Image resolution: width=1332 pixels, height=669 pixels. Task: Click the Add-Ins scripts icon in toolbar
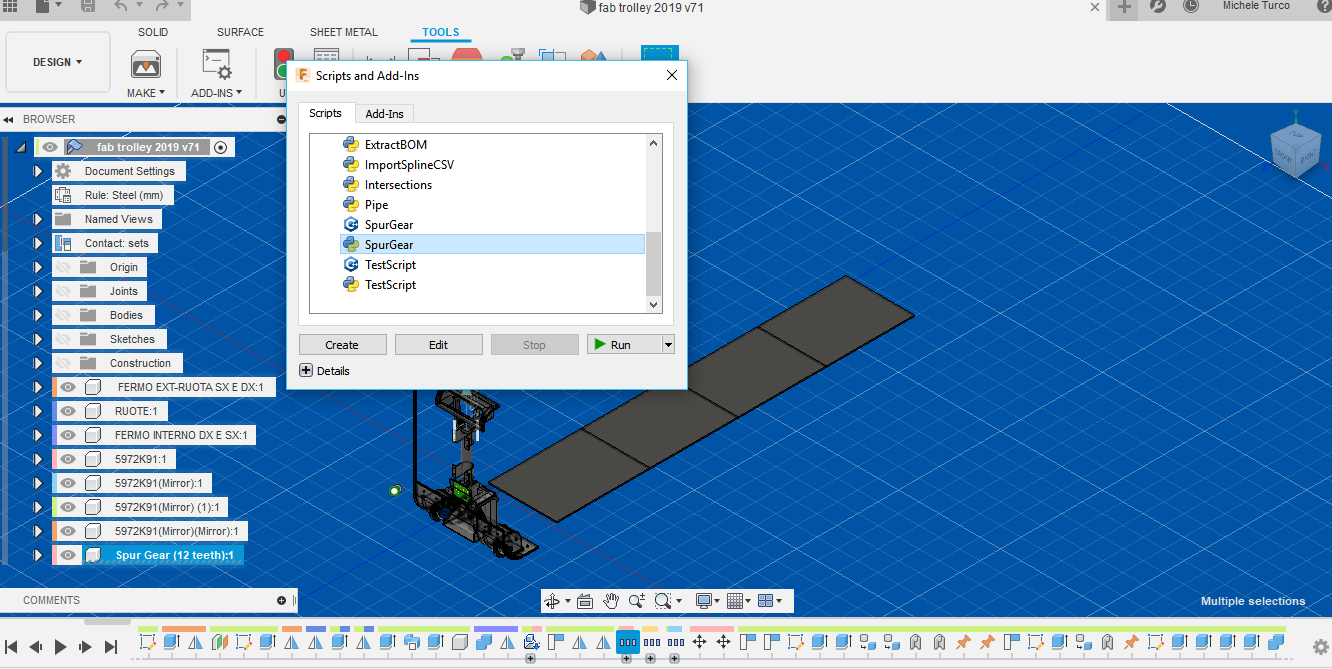(216, 64)
